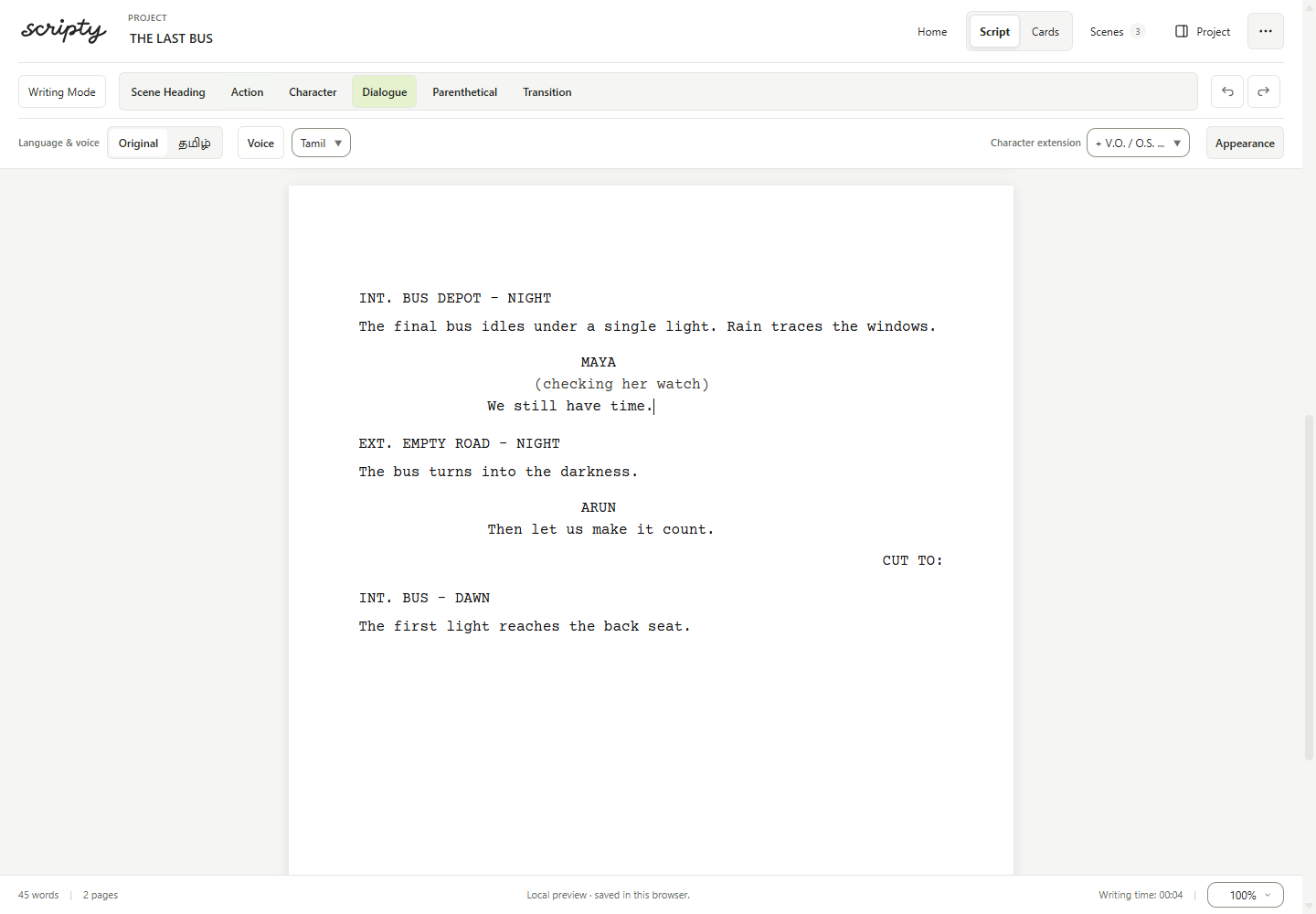This screenshot has height=914, width=1316.
Task: Click the INT. BUS - DAWN heading
Action: tap(424, 598)
